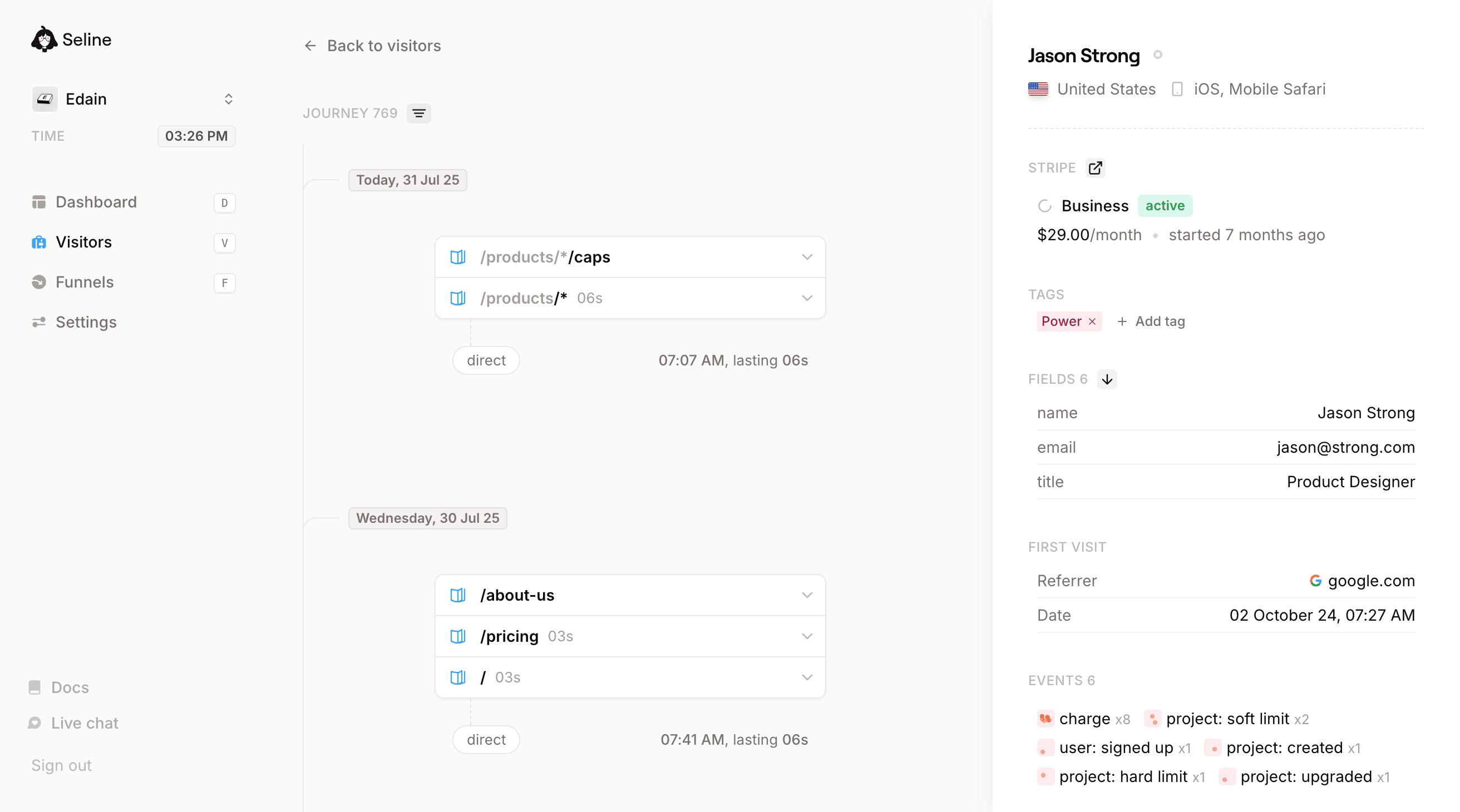1460x812 pixels.
Task: Open the Edain workspace switcher
Action: click(x=229, y=98)
